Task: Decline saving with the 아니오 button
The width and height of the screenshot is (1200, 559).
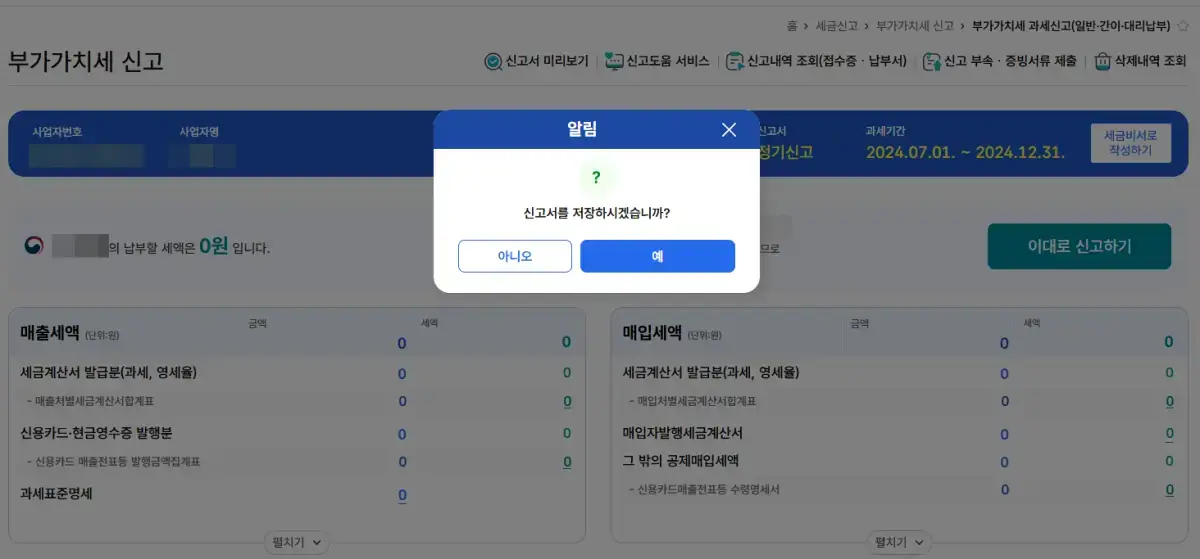Action: pos(515,256)
